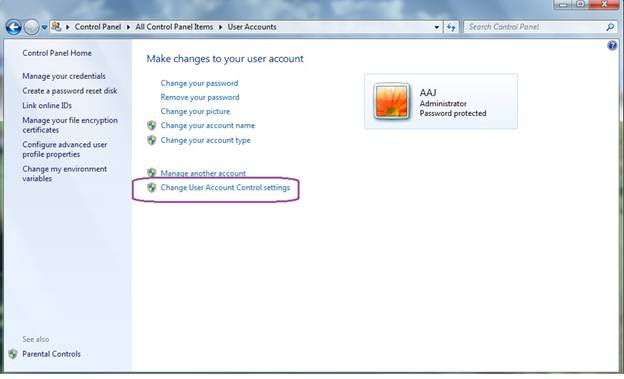The height and width of the screenshot is (379, 624).
Task: Open Link online IDs
Action: (x=47, y=105)
